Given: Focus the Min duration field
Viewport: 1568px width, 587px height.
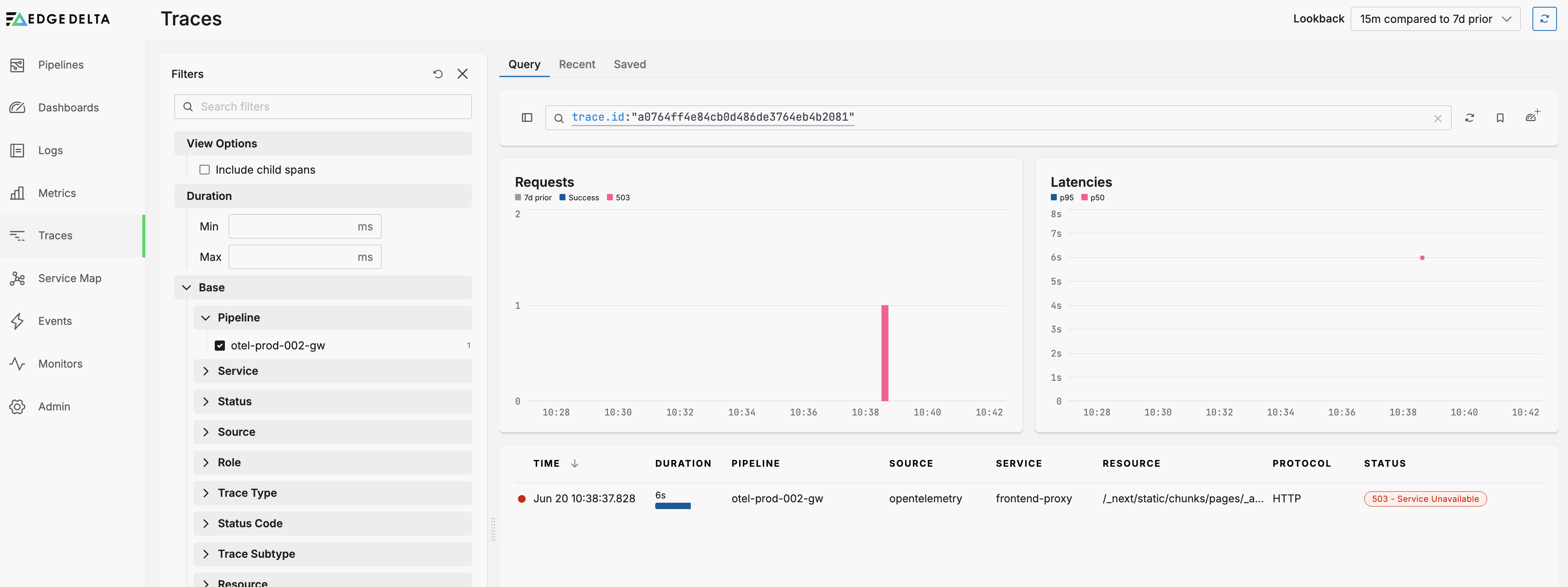Looking at the screenshot, I should pos(305,227).
